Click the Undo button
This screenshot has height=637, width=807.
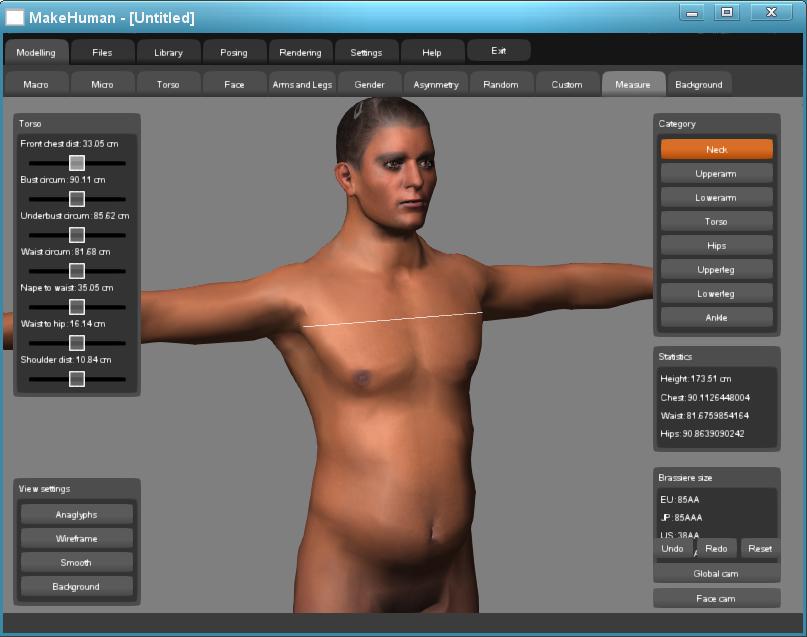(x=673, y=548)
